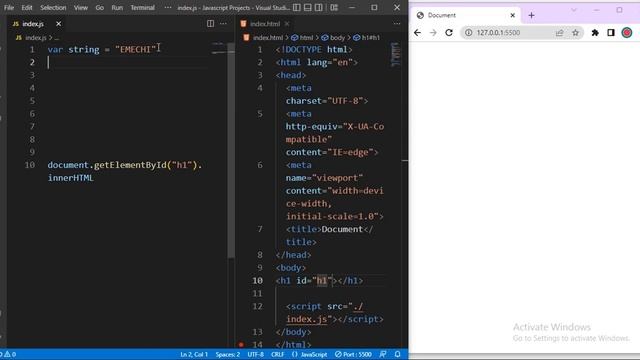Click the index.html minimap
Screen dimensions: 640x360
[x=396, y=54]
